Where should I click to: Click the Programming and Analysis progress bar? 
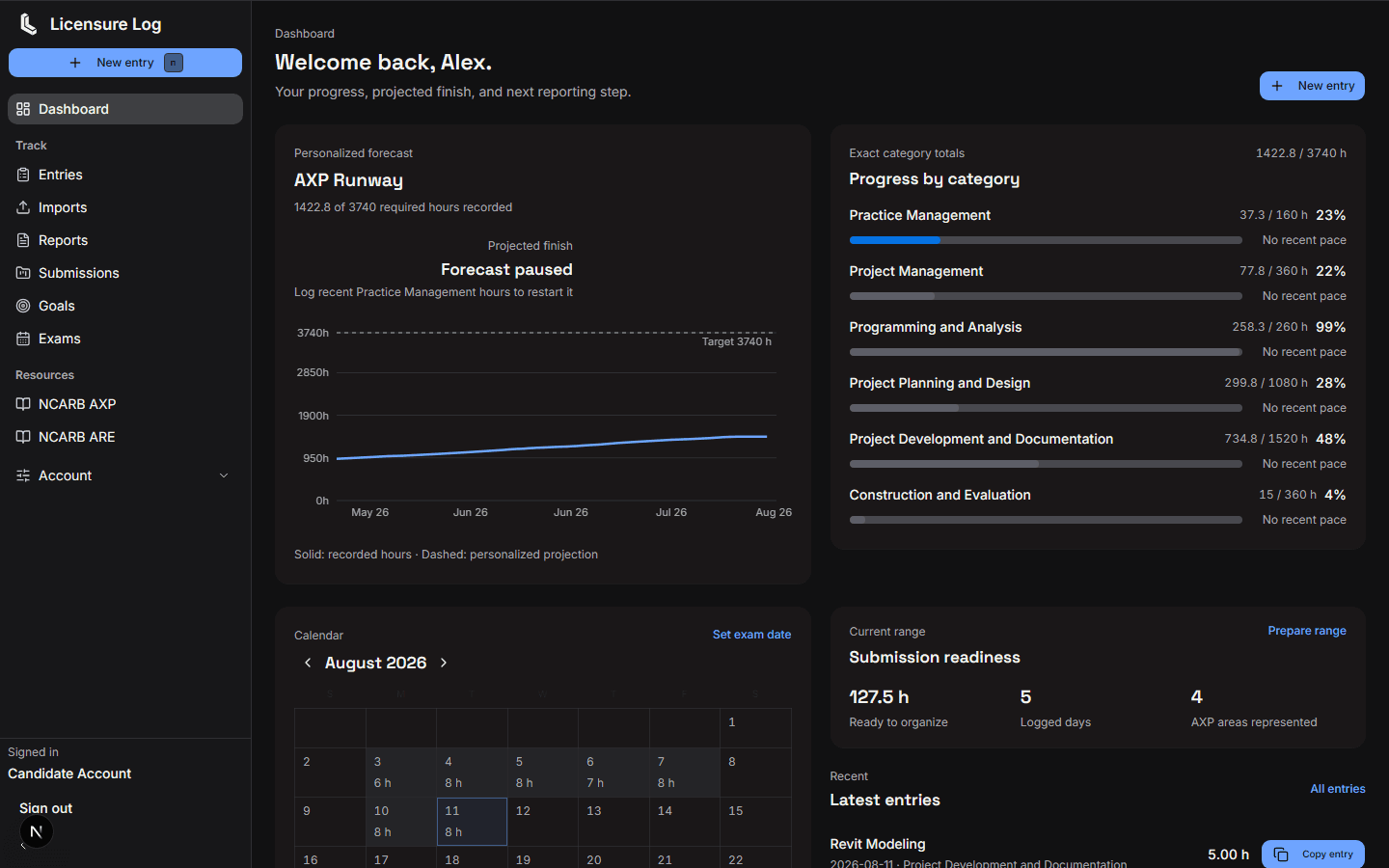1046,352
